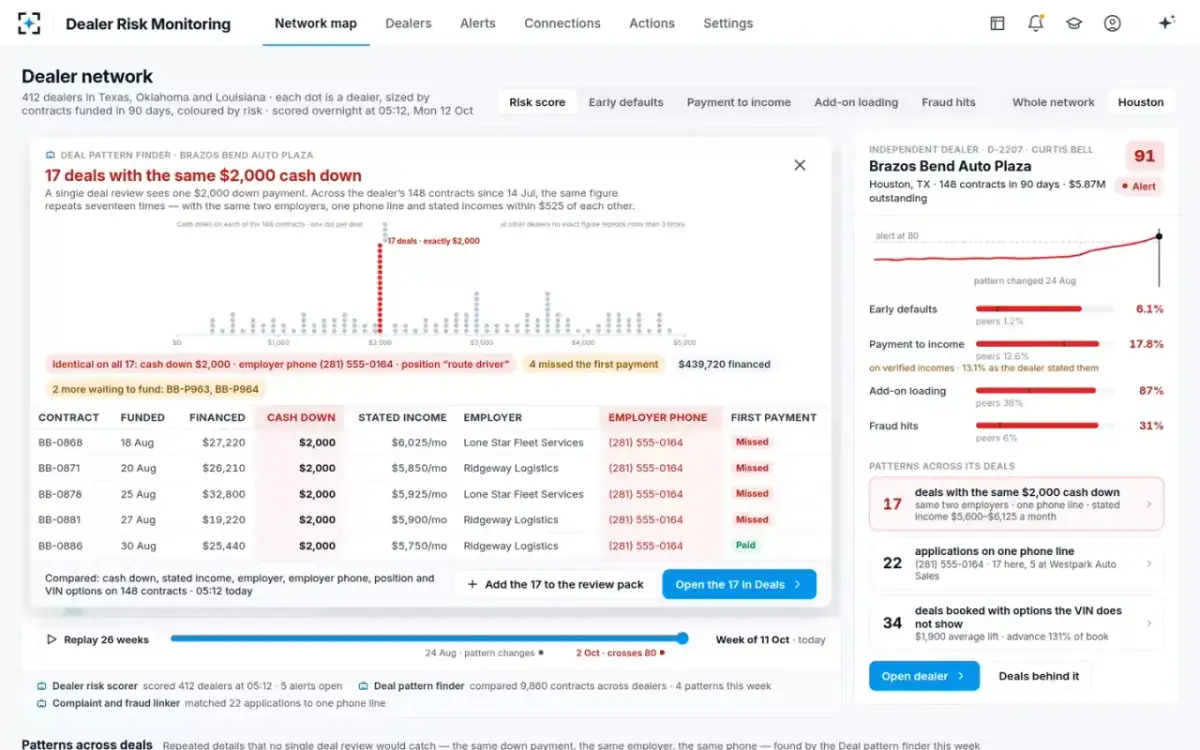Click the STATED INCOME column header
The width and height of the screenshot is (1200, 750).
pyautogui.click(x=402, y=417)
